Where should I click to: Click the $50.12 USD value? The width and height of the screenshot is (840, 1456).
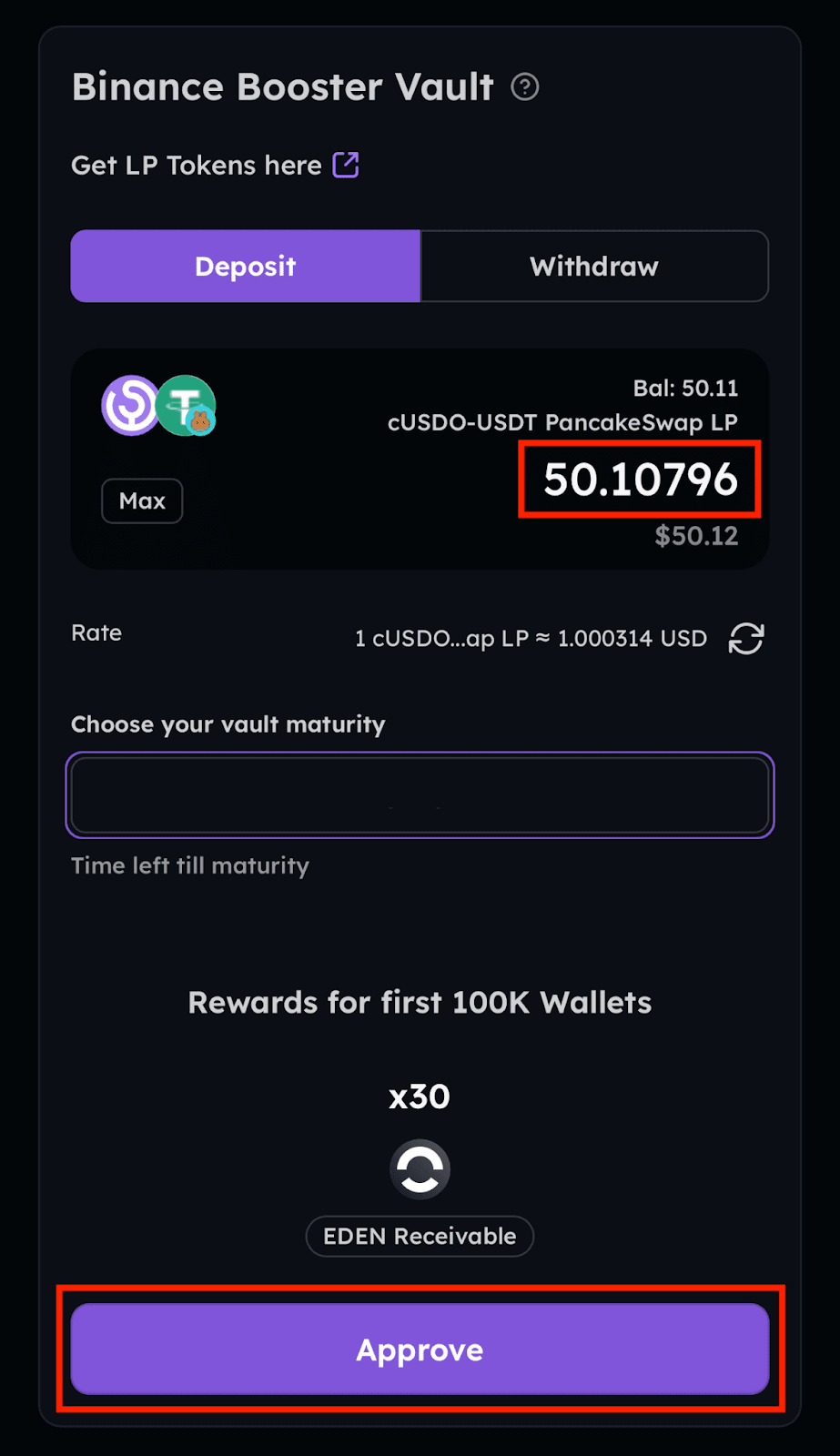696,536
